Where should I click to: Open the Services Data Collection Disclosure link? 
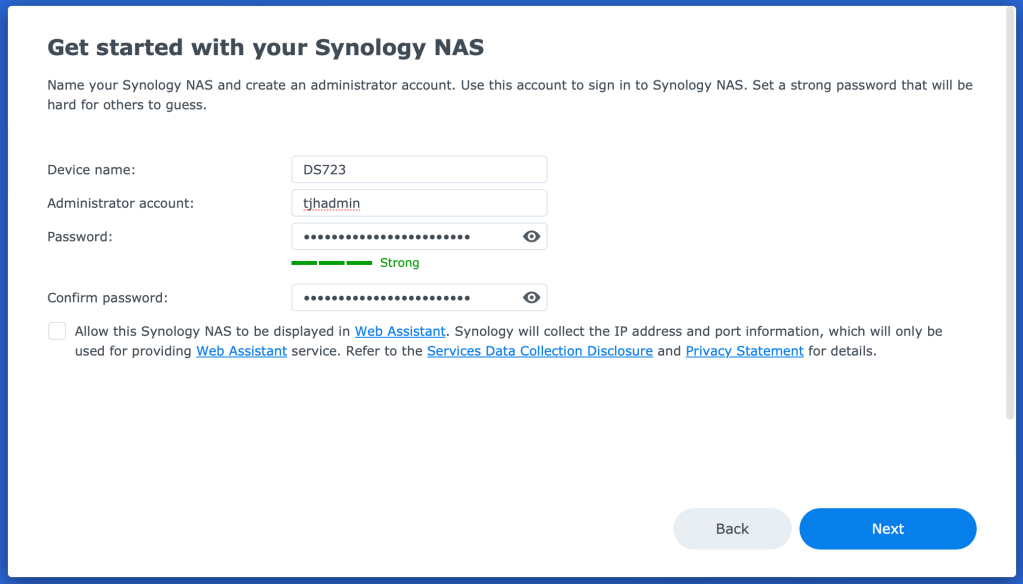pyautogui.click(x=539, y=351)
